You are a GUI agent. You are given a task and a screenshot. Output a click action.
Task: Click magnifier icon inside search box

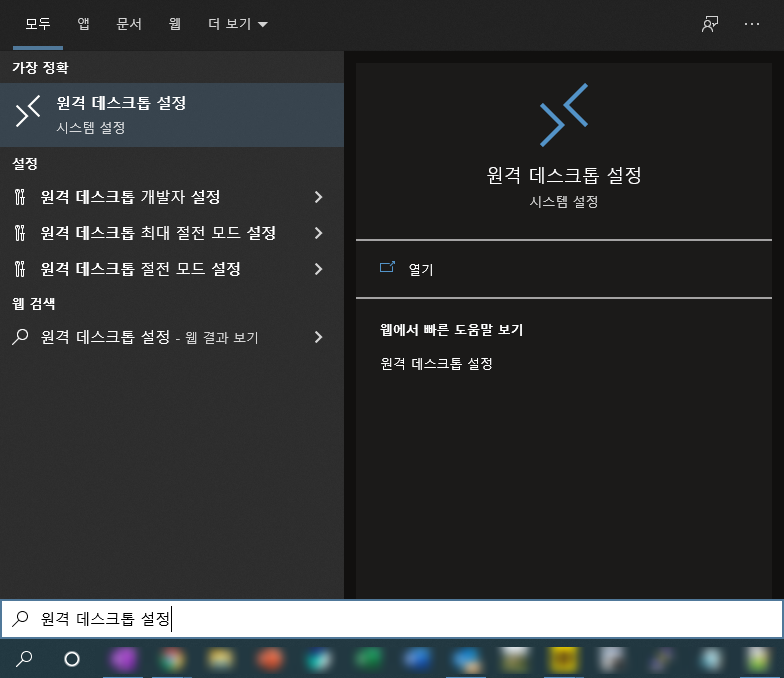[20, 618]
